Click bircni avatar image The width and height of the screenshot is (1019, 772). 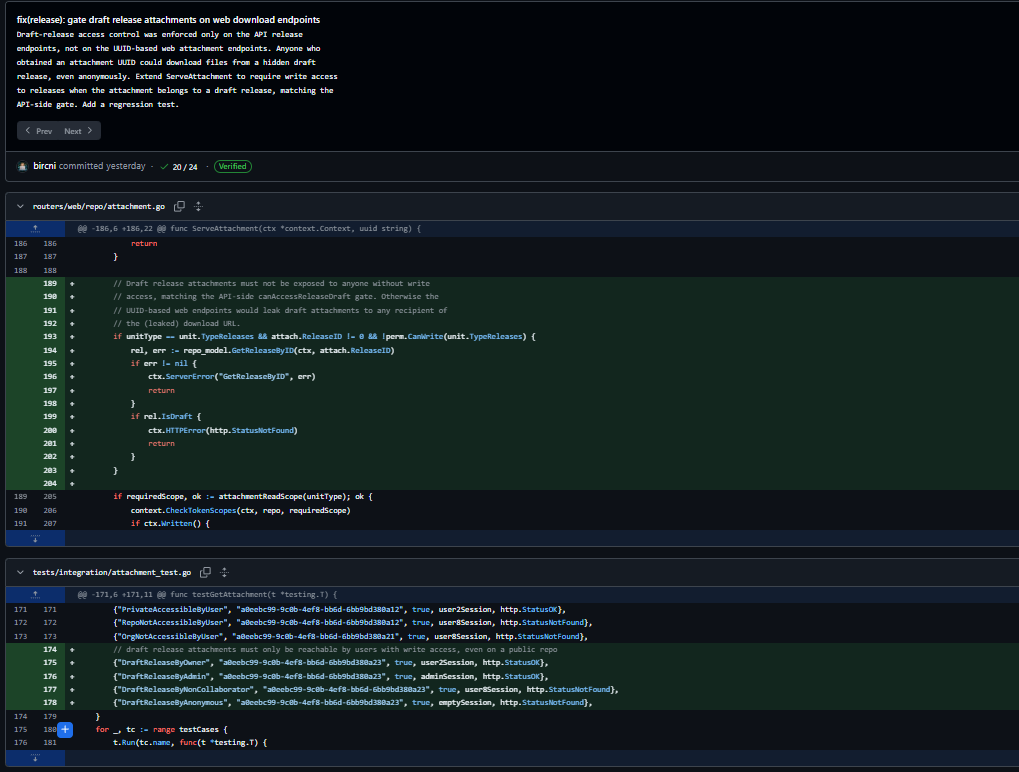[x=23, y=166]
